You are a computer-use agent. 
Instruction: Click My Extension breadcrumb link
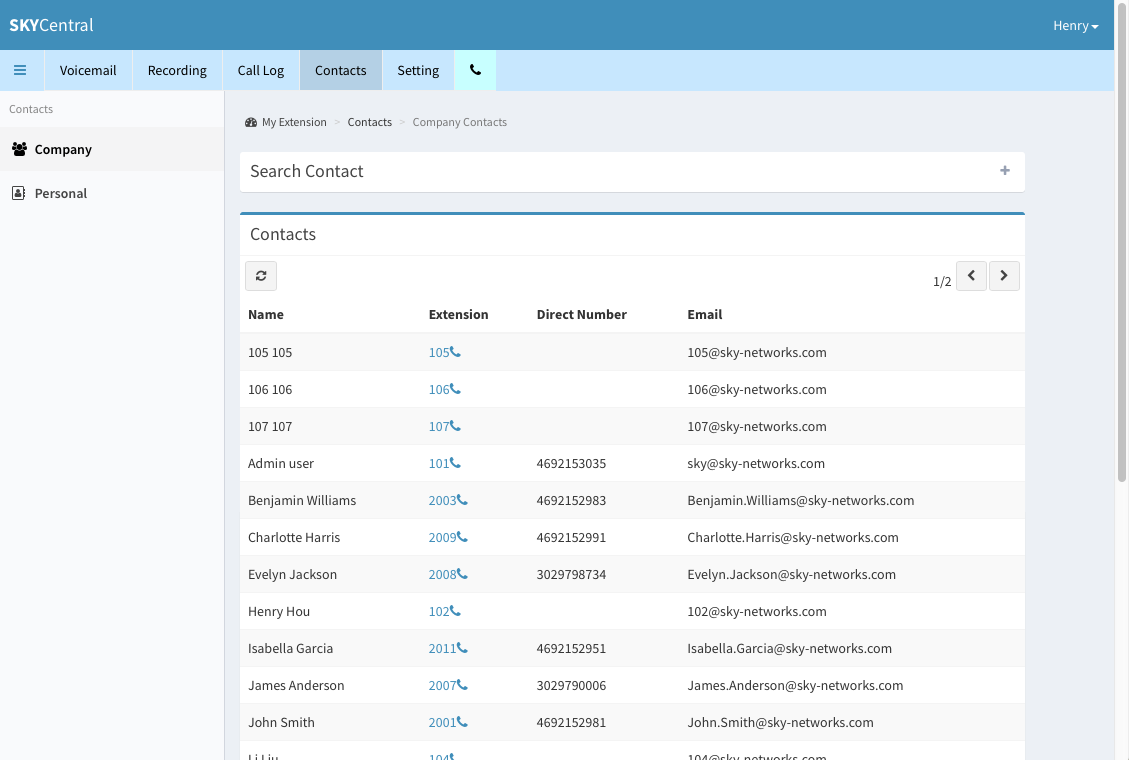click(294, 122)
